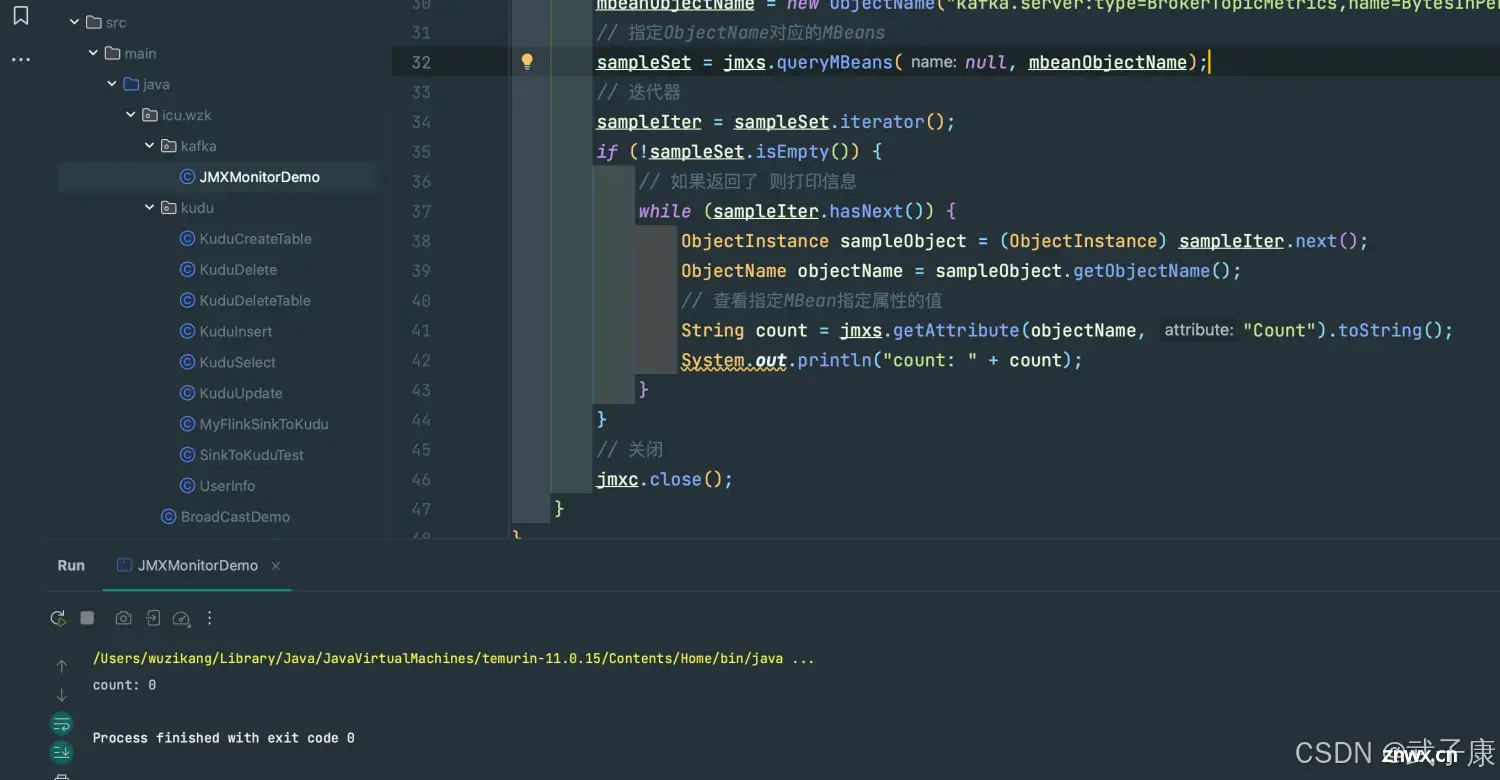Viewport: 1500px width, 780px height.
Task: Click queryMBeans method call on line 32
Action: pos(833,62)
